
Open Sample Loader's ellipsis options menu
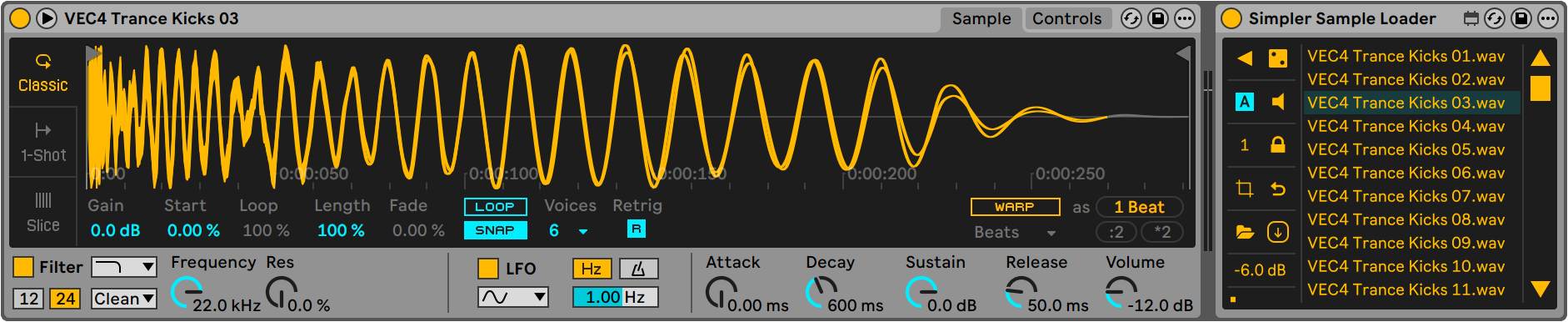tap(1548, 18)
